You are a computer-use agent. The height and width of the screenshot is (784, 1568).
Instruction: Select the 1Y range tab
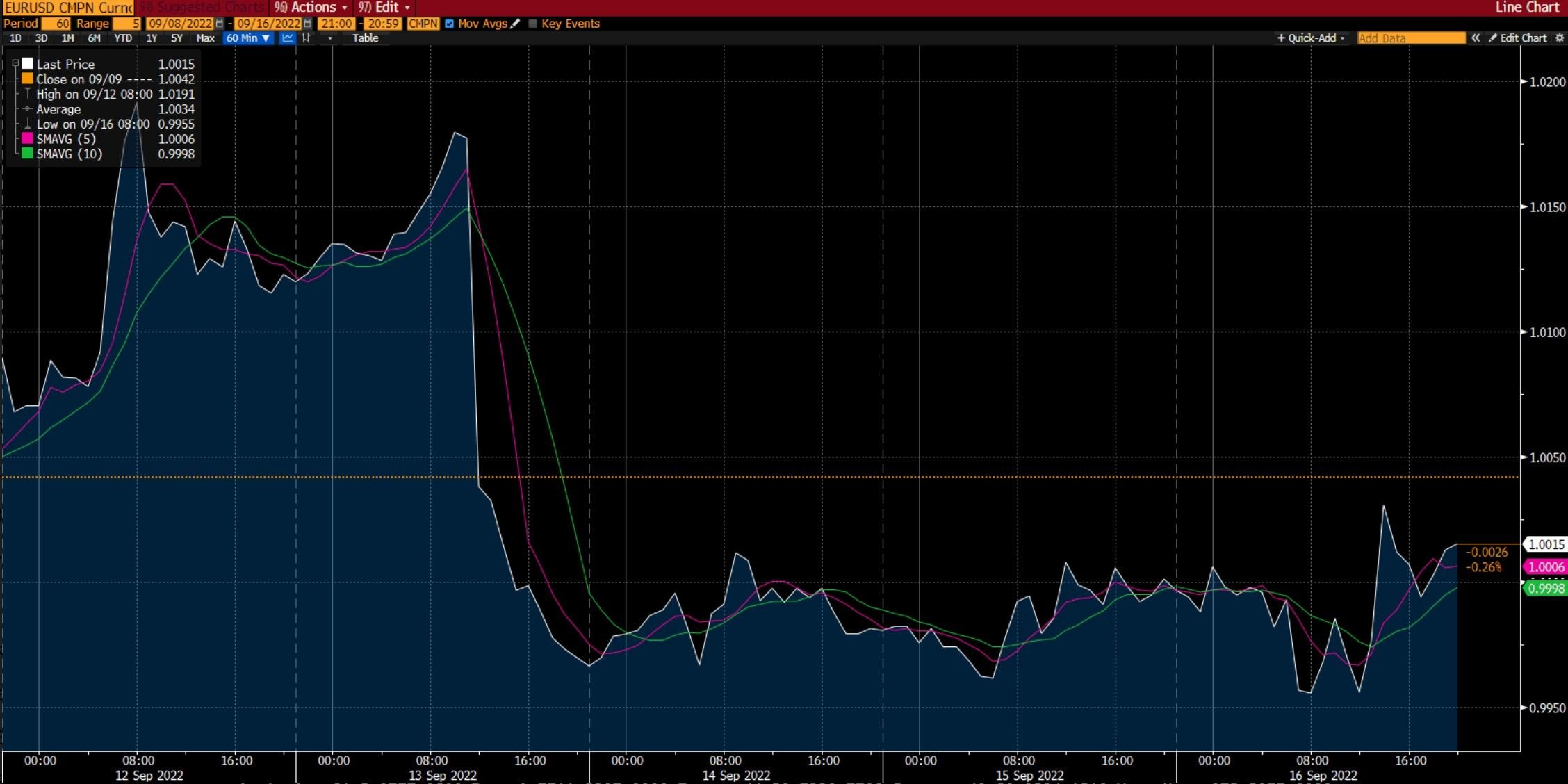tap(151, 38)
